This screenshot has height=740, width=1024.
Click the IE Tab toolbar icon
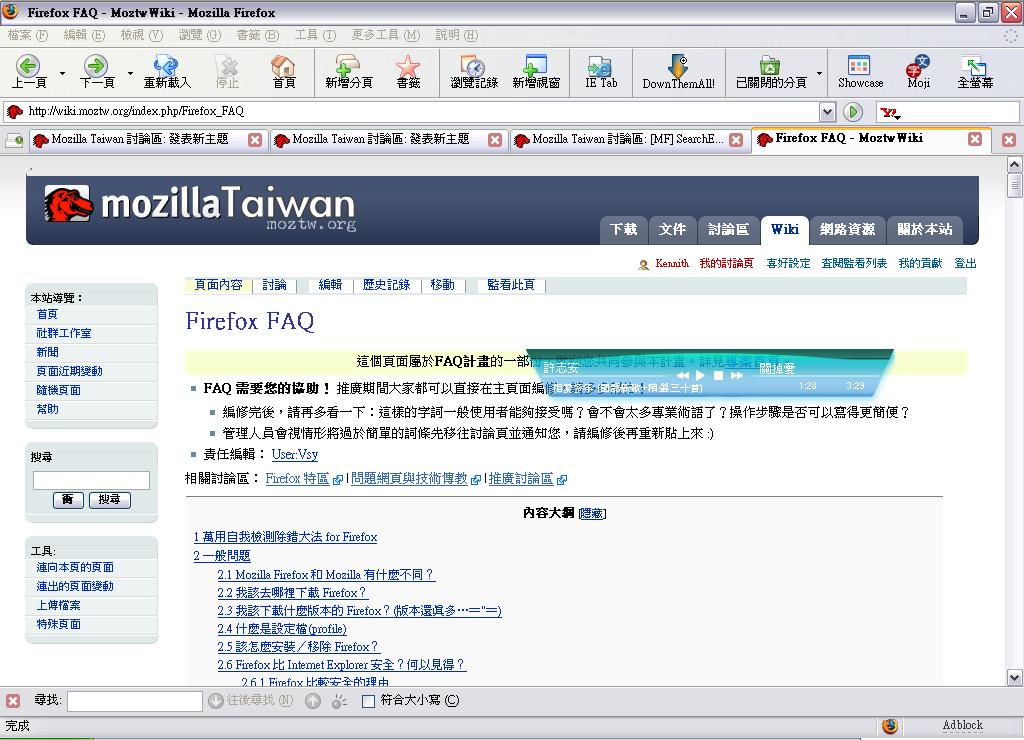point(600,66)
